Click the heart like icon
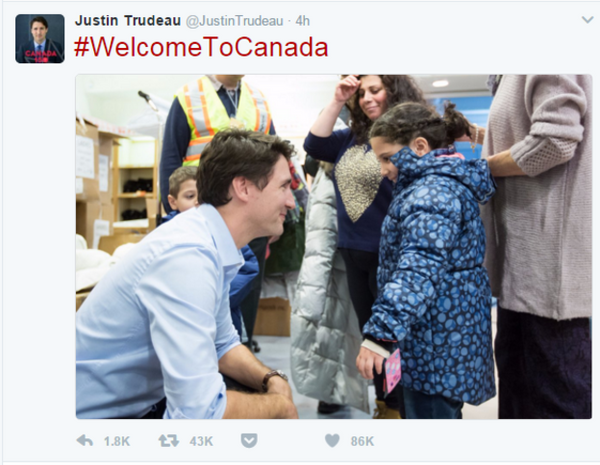This screenshot has width=600, height=465. click(x=332, y=440)
